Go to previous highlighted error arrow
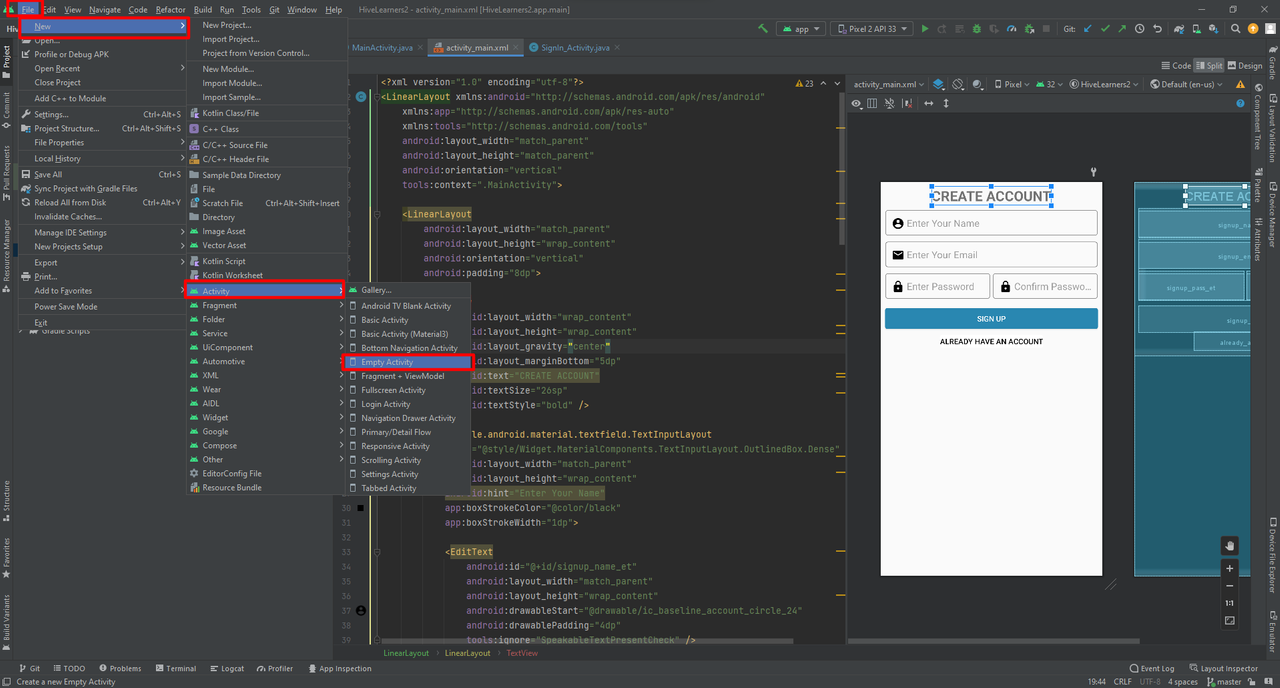The width and height of the screenshot is (1280, 688). click(x=822, y=83)
